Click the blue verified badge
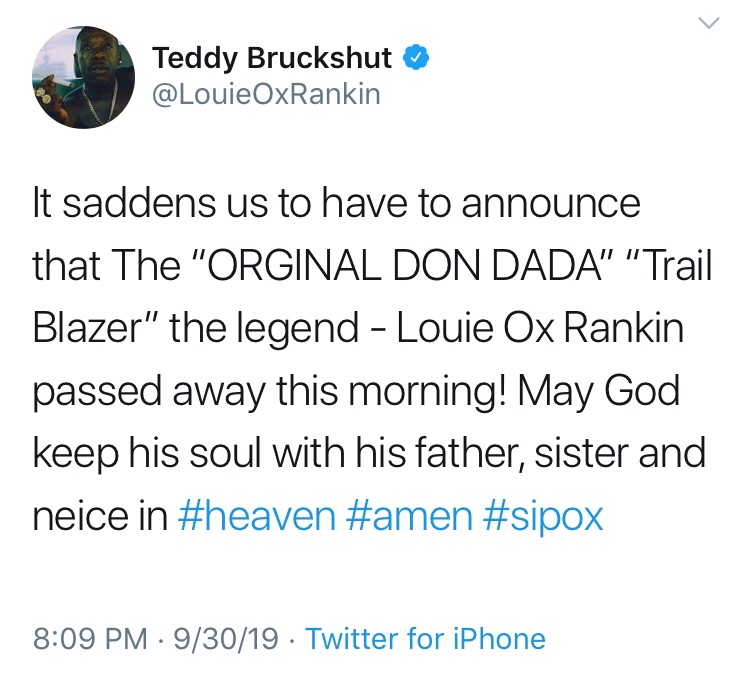The width and height of the screenshot is (750, 676). coord(417,59)
